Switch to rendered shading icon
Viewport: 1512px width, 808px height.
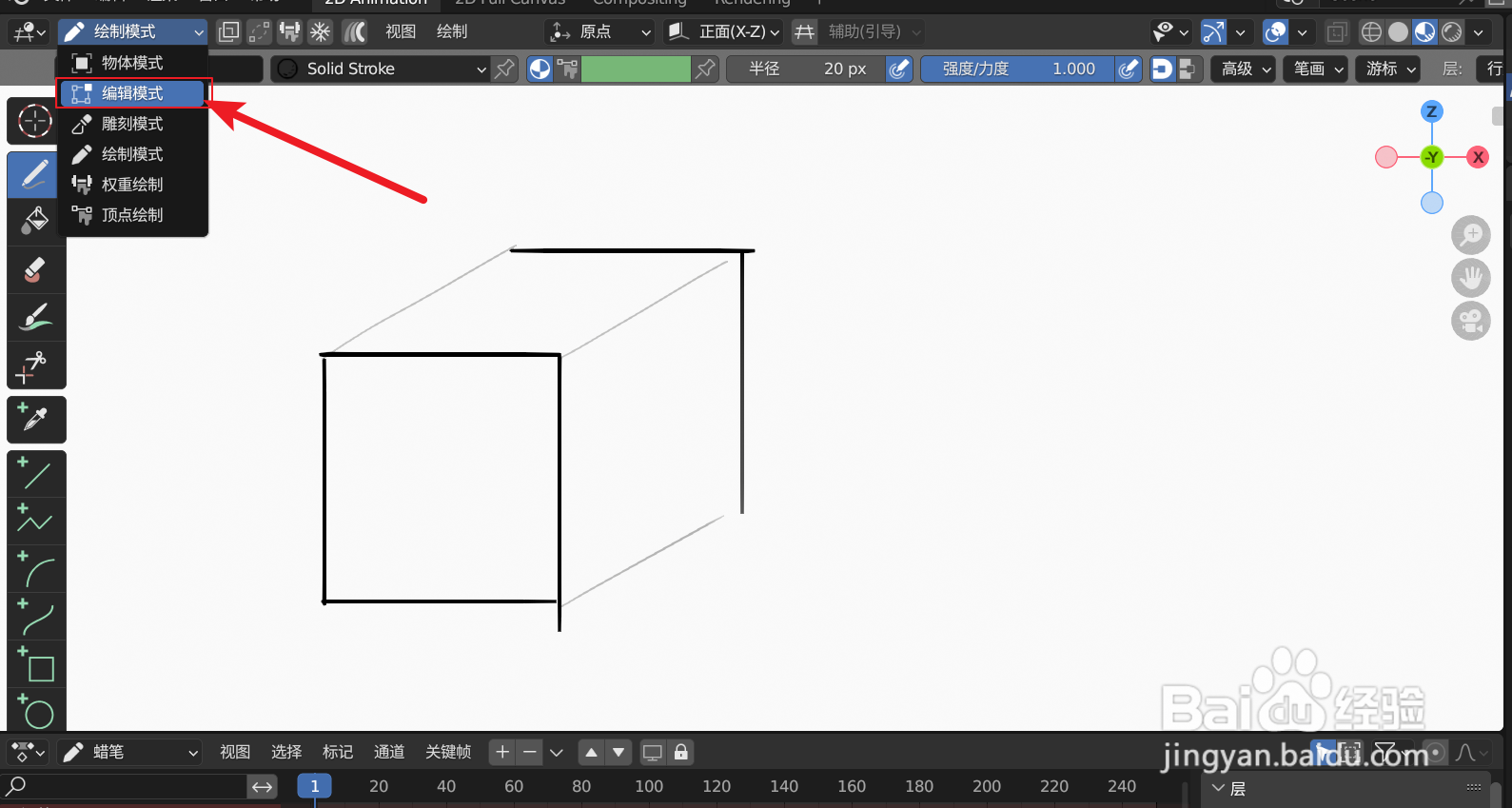point(1451,32)
